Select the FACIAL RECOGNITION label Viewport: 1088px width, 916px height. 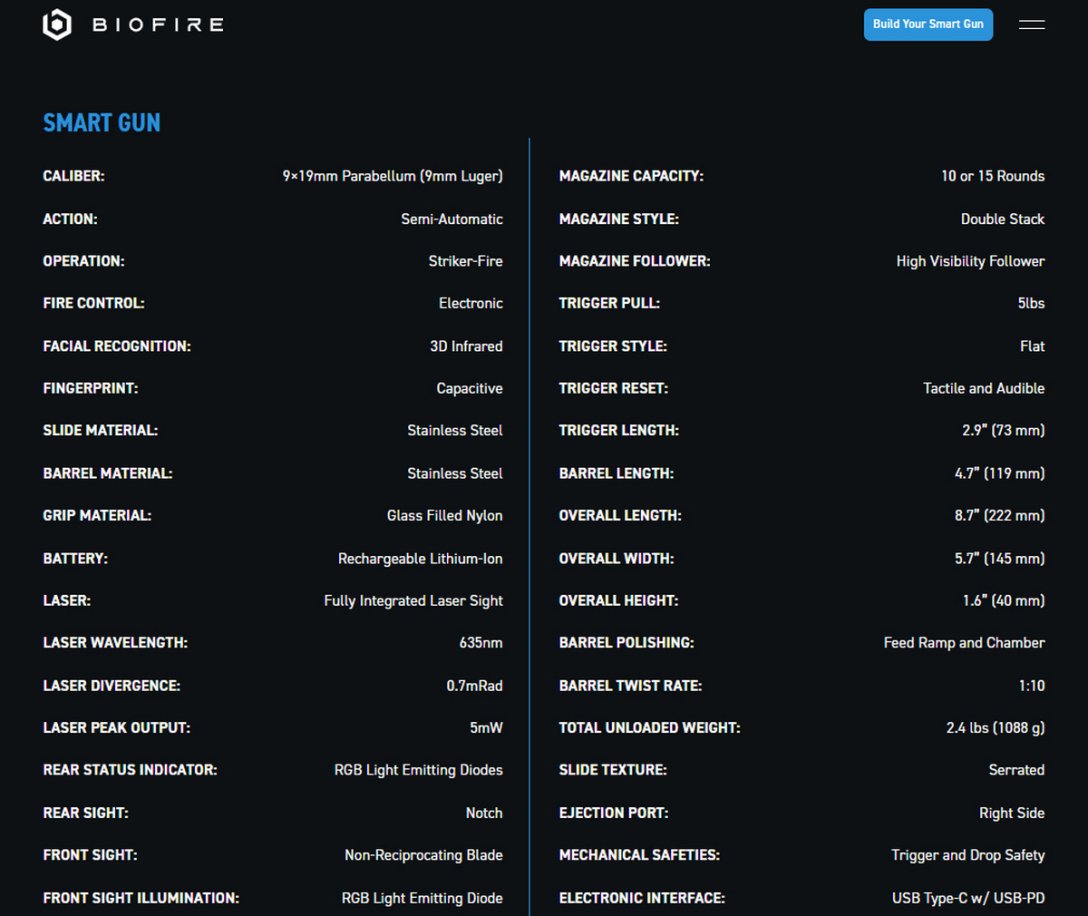pyautogui.click(x=116, y=346)
